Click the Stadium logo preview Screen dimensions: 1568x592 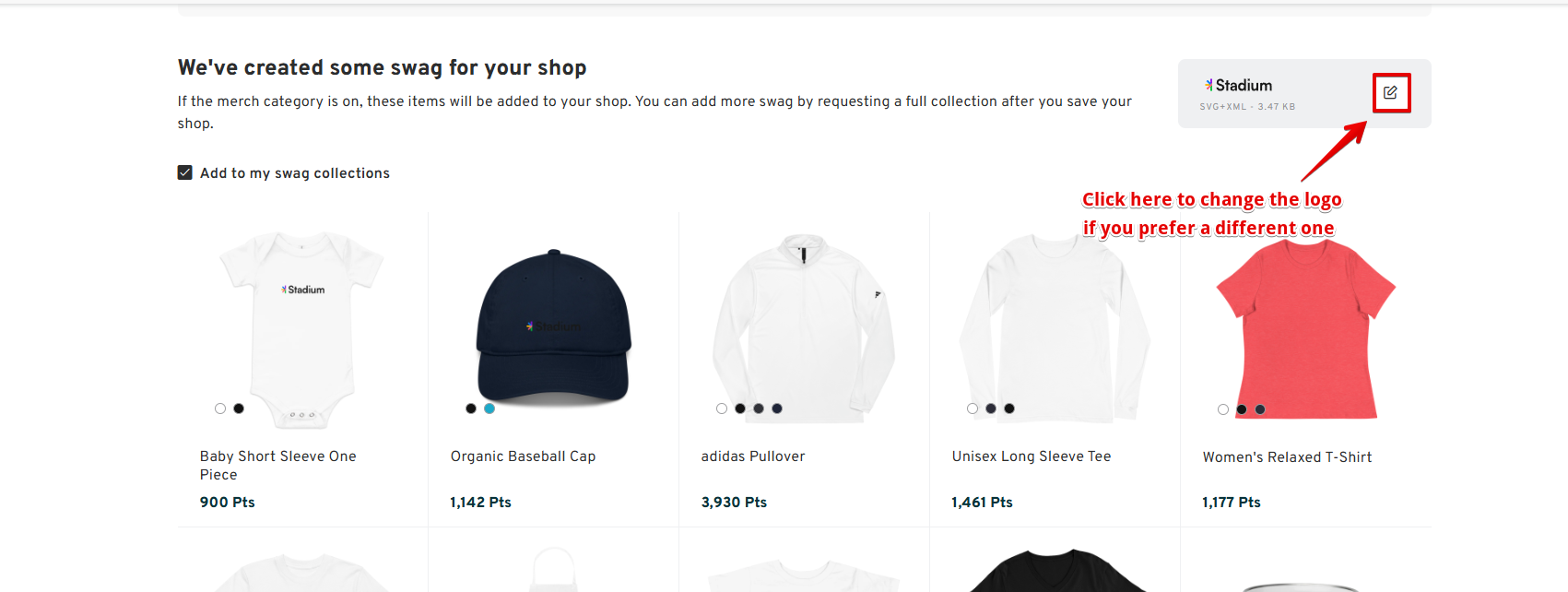[1238, 85]
